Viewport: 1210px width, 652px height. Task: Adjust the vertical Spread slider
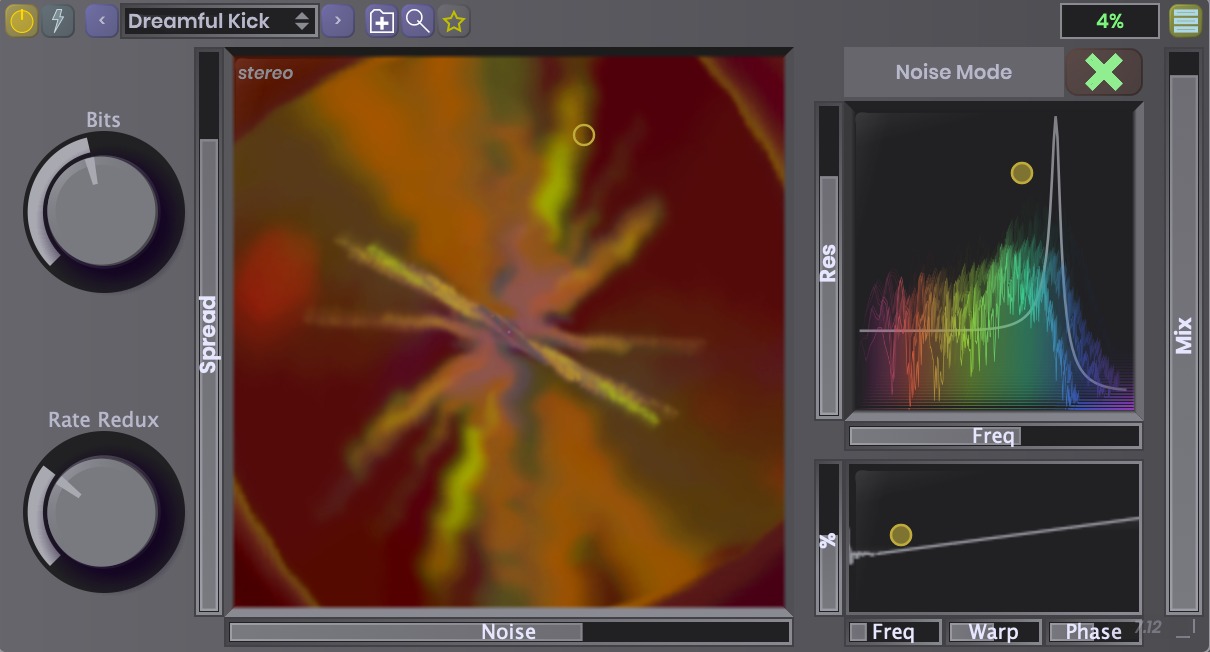pos(208,334)
